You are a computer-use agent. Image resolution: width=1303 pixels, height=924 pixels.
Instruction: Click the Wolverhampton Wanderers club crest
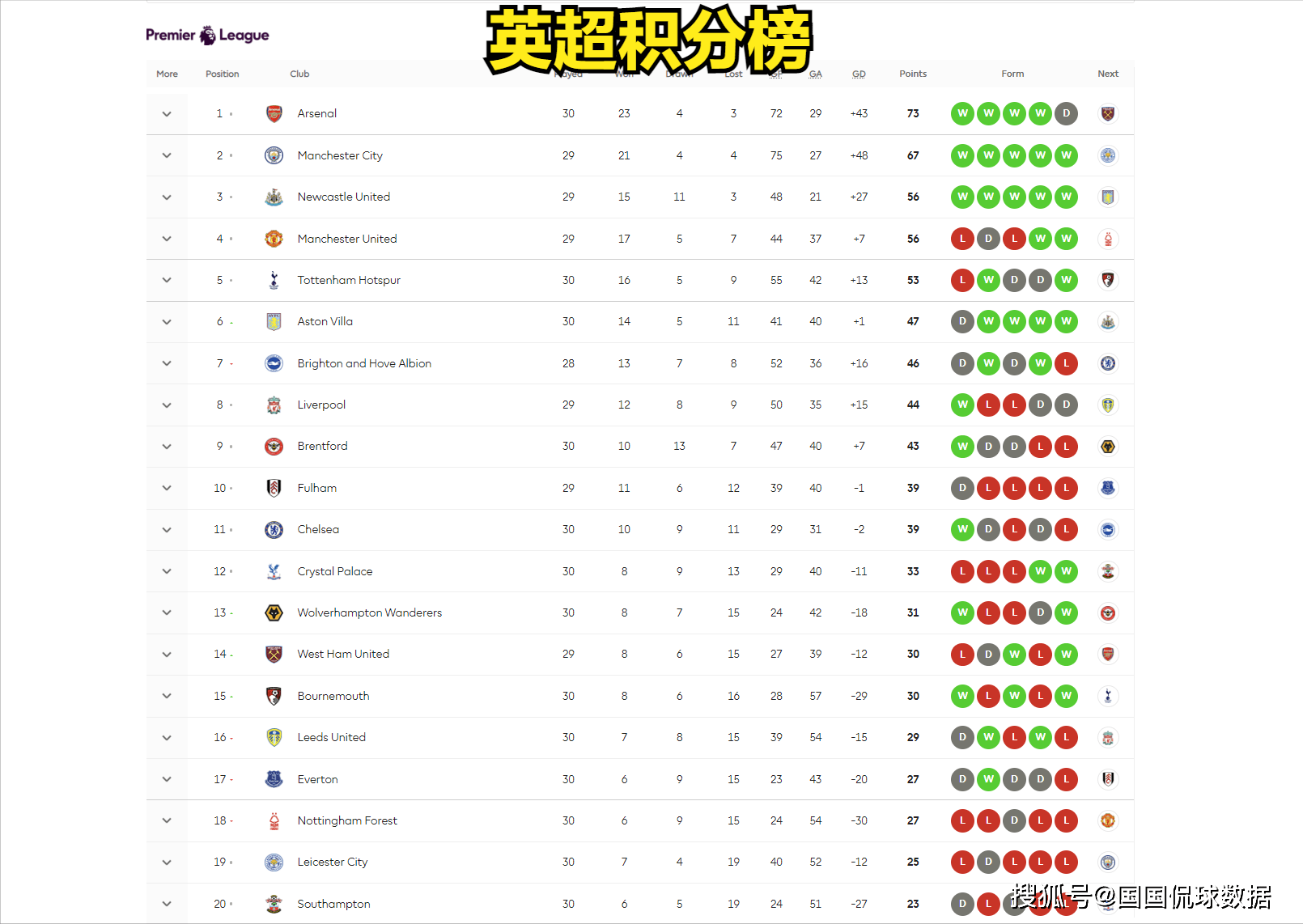pyautogui.click(x=274, y=612)
